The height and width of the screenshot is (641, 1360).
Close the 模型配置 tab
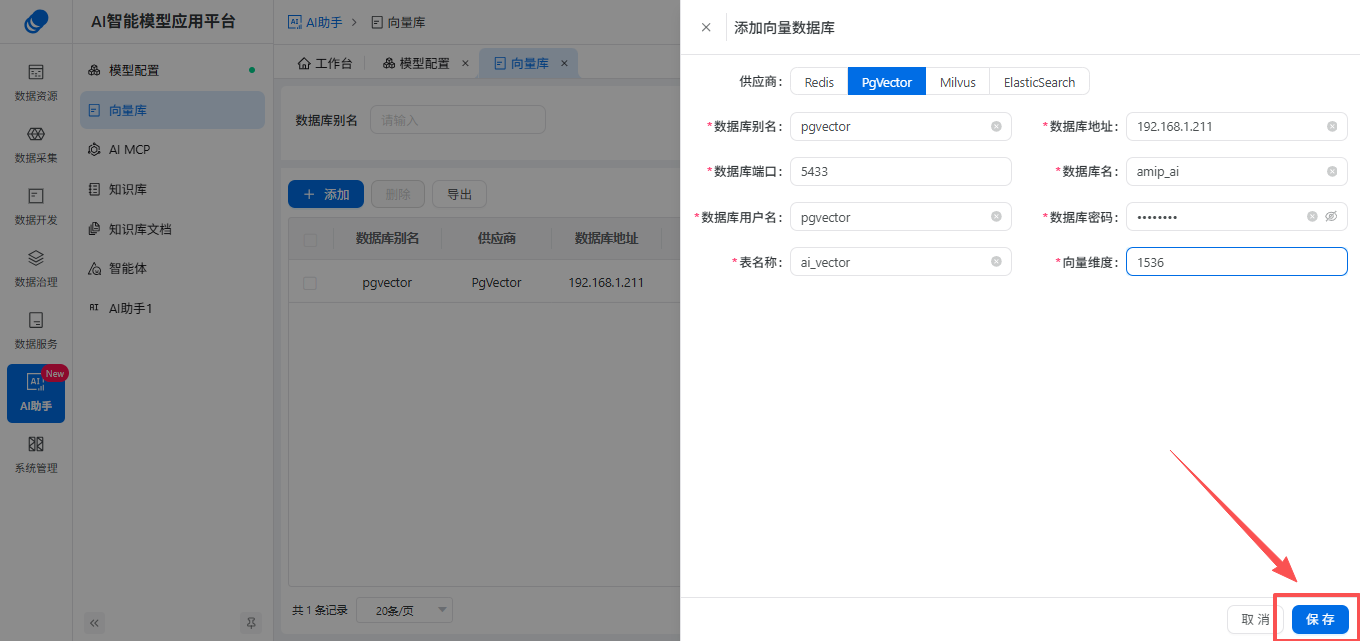click(465, 63)
